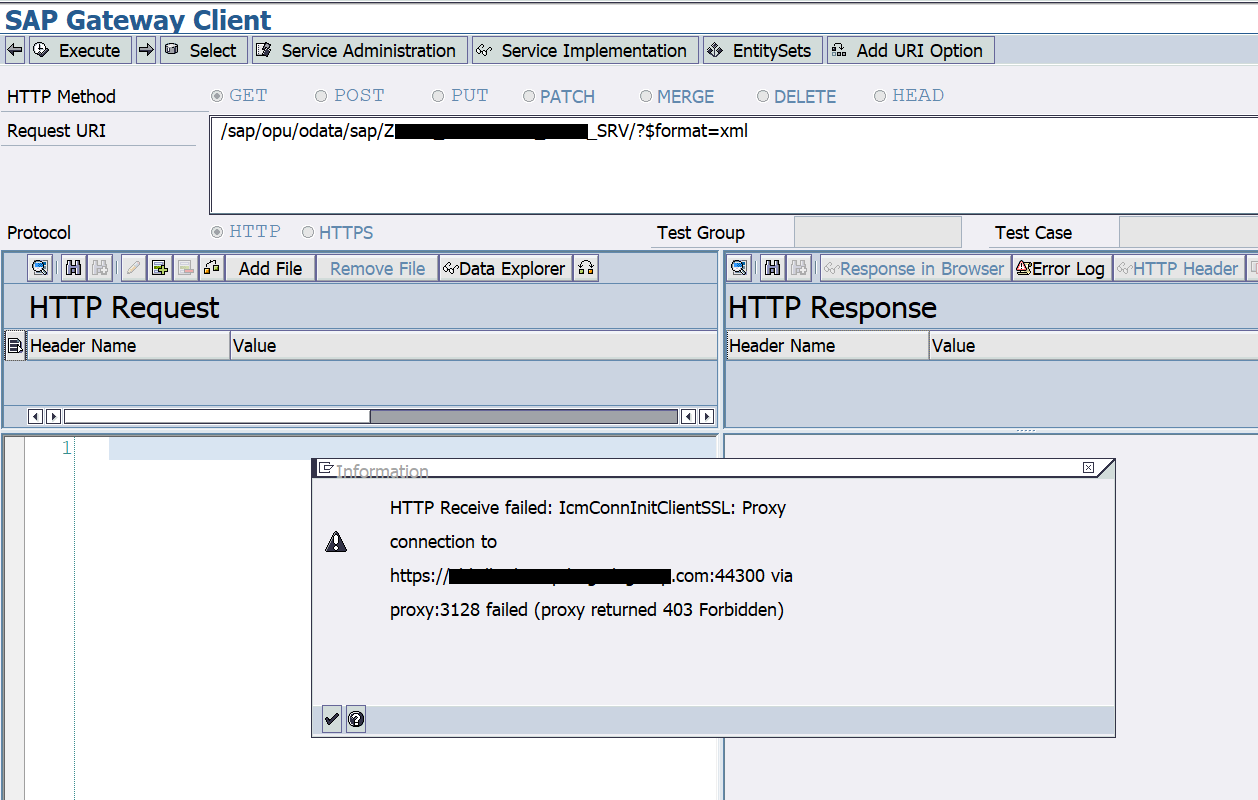
Task: Close the Information dialog with the X
Action: [1088, 467]
